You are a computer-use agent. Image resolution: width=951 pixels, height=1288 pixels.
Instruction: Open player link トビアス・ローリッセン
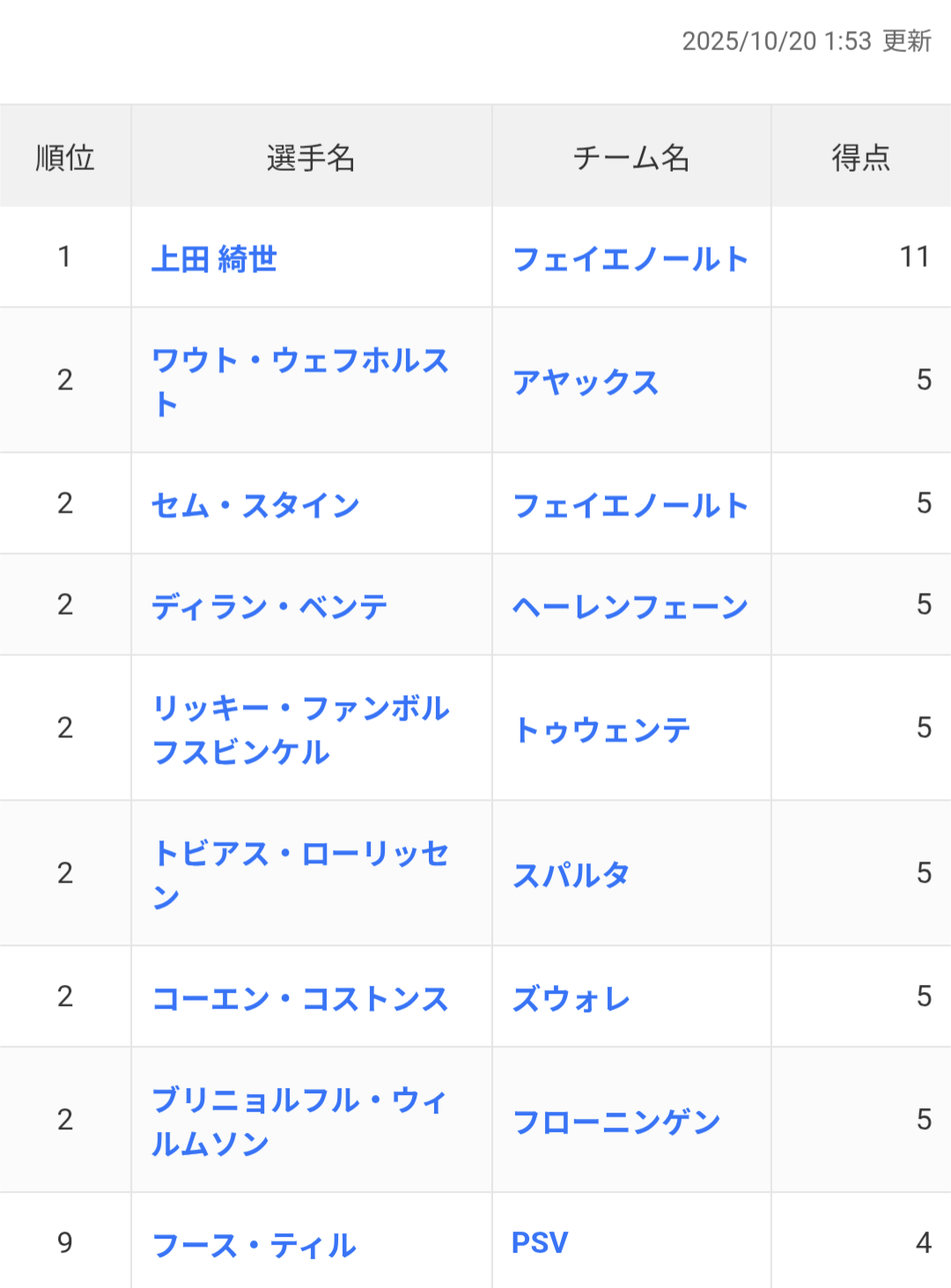(x=299, y=855)
